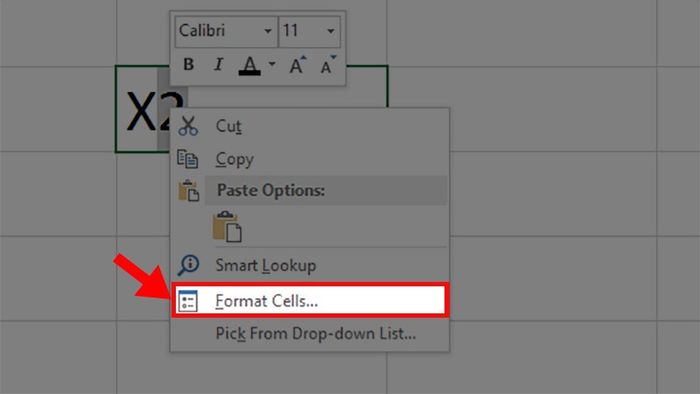This screenshot has height=394, width=700.
Task: Click the scissors Cut icon
Action: (x=188, y=126)
